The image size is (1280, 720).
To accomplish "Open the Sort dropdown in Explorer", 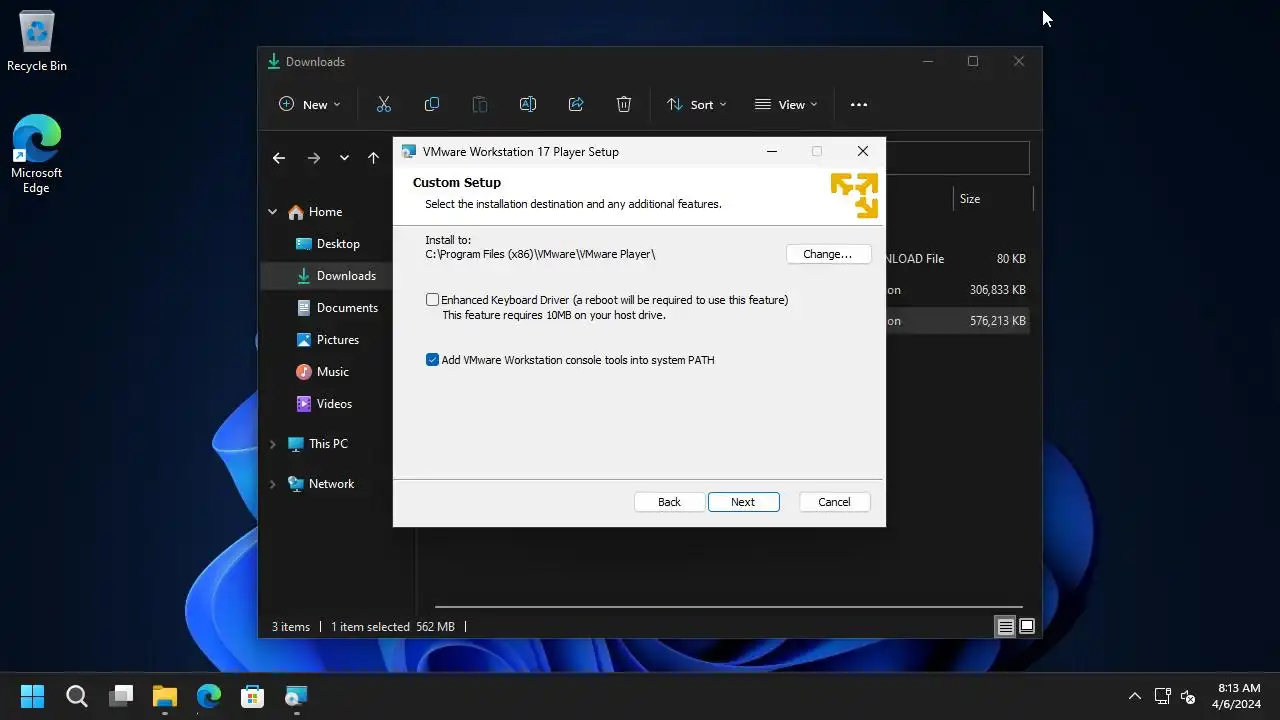I will [x=696, y=104].
